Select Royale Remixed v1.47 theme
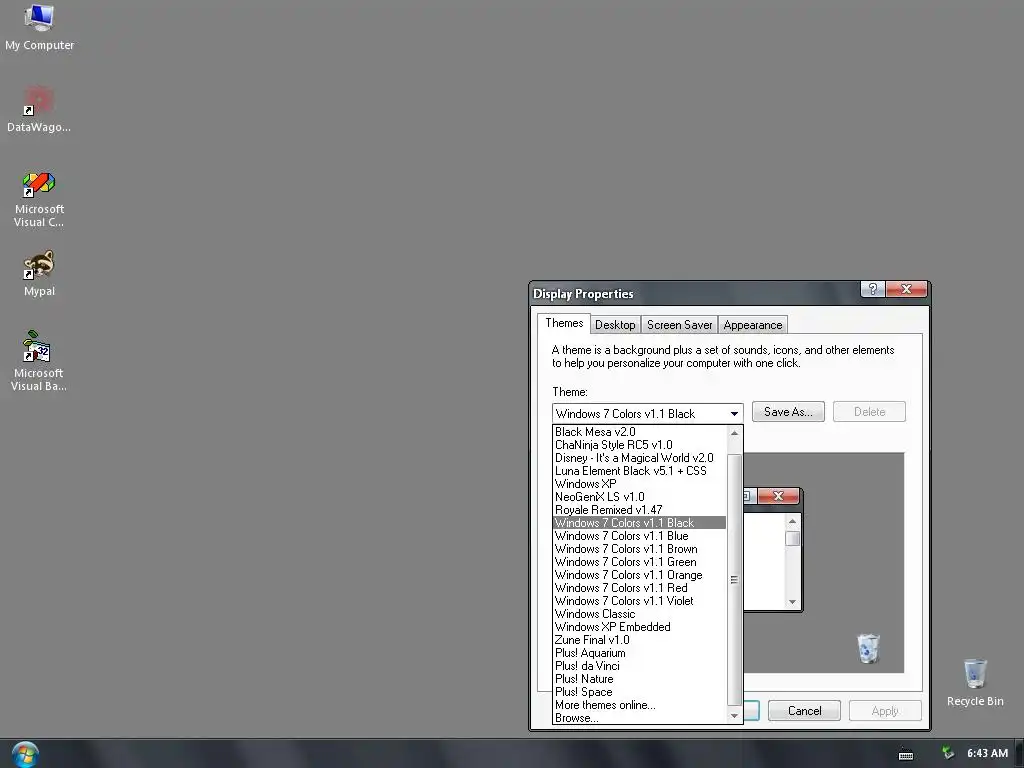This screenshot has width=1024, height=768. pyautogui.click(x=639, y=510)
